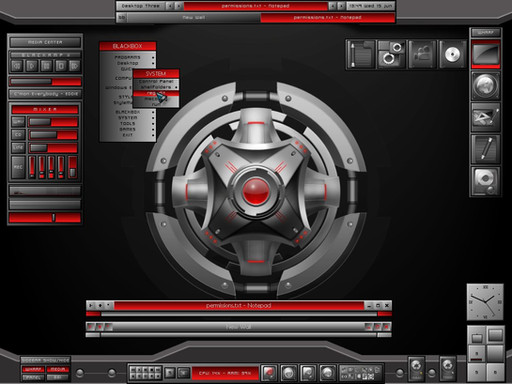Adjust the CD volume slider in mixer

click(x=53, y=135)
